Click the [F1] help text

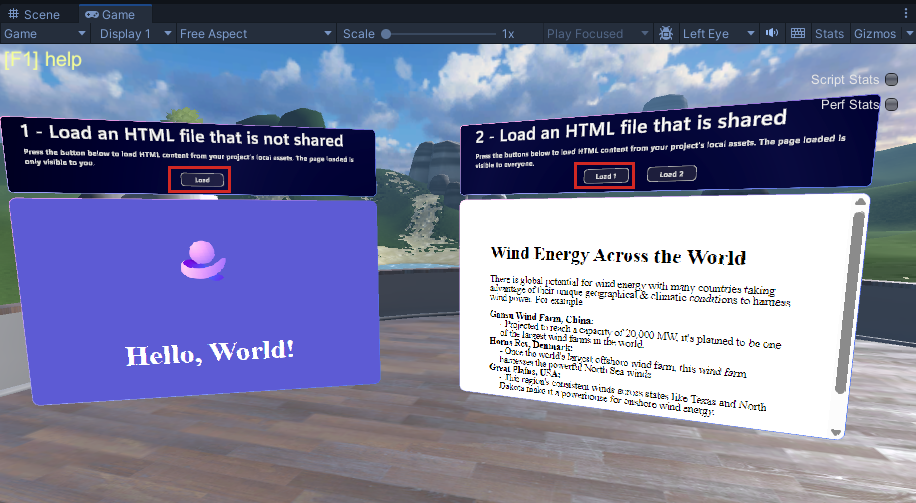click(x=43, y=60)
